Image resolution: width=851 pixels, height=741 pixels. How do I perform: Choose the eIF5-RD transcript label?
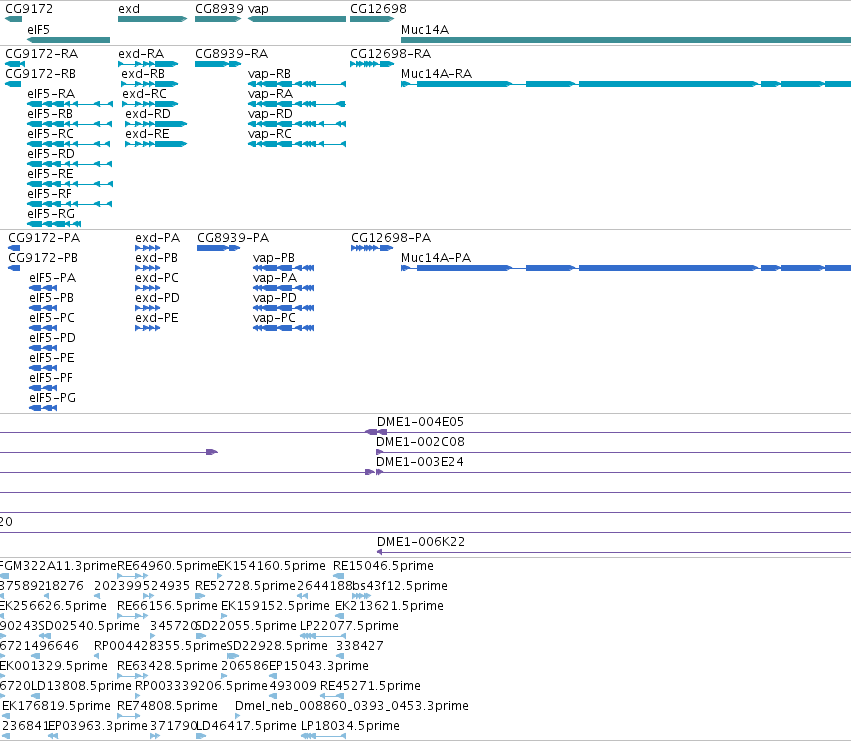(51, 154)
